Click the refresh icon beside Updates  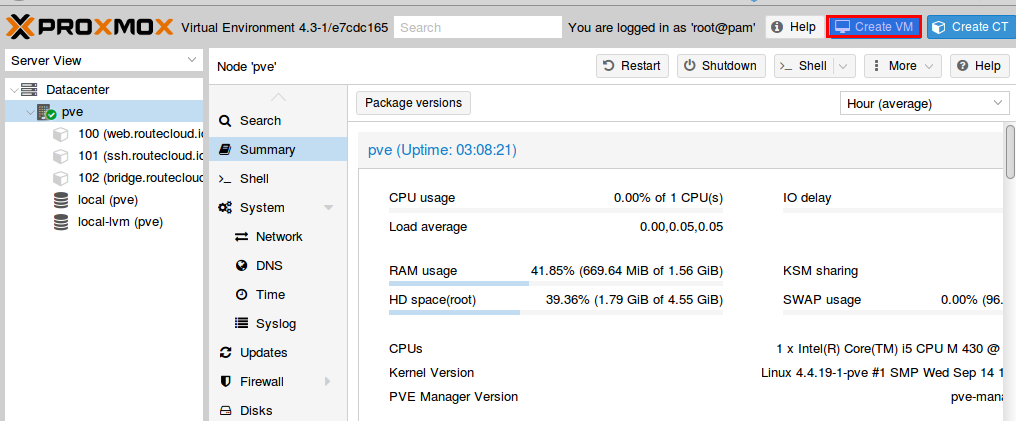click(225, 352)
